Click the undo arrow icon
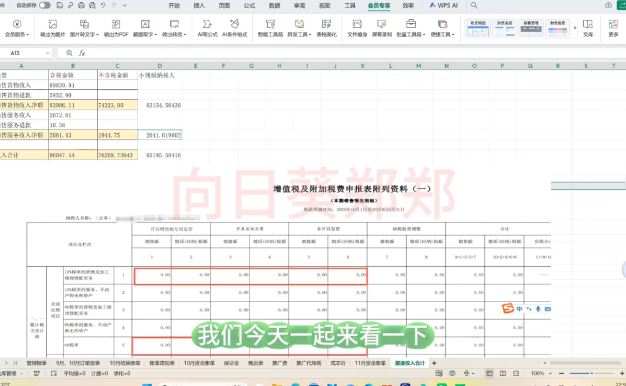 click(103, 5)
